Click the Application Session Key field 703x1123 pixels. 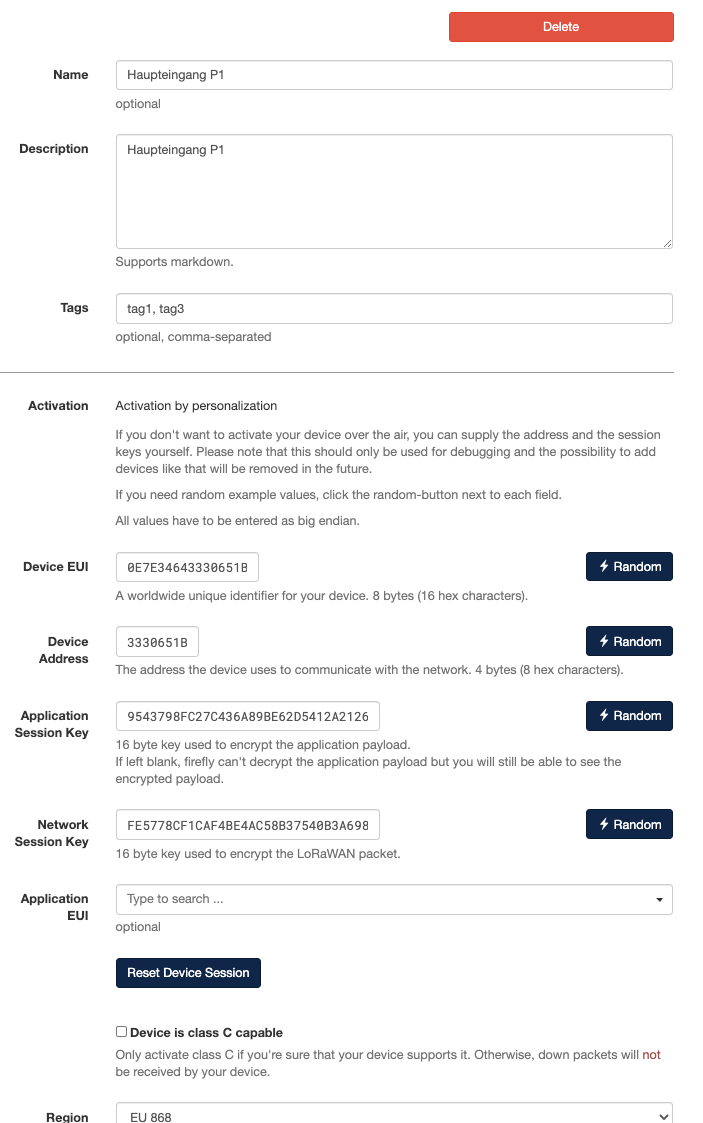pyautogui.click(x=247, y=716)
